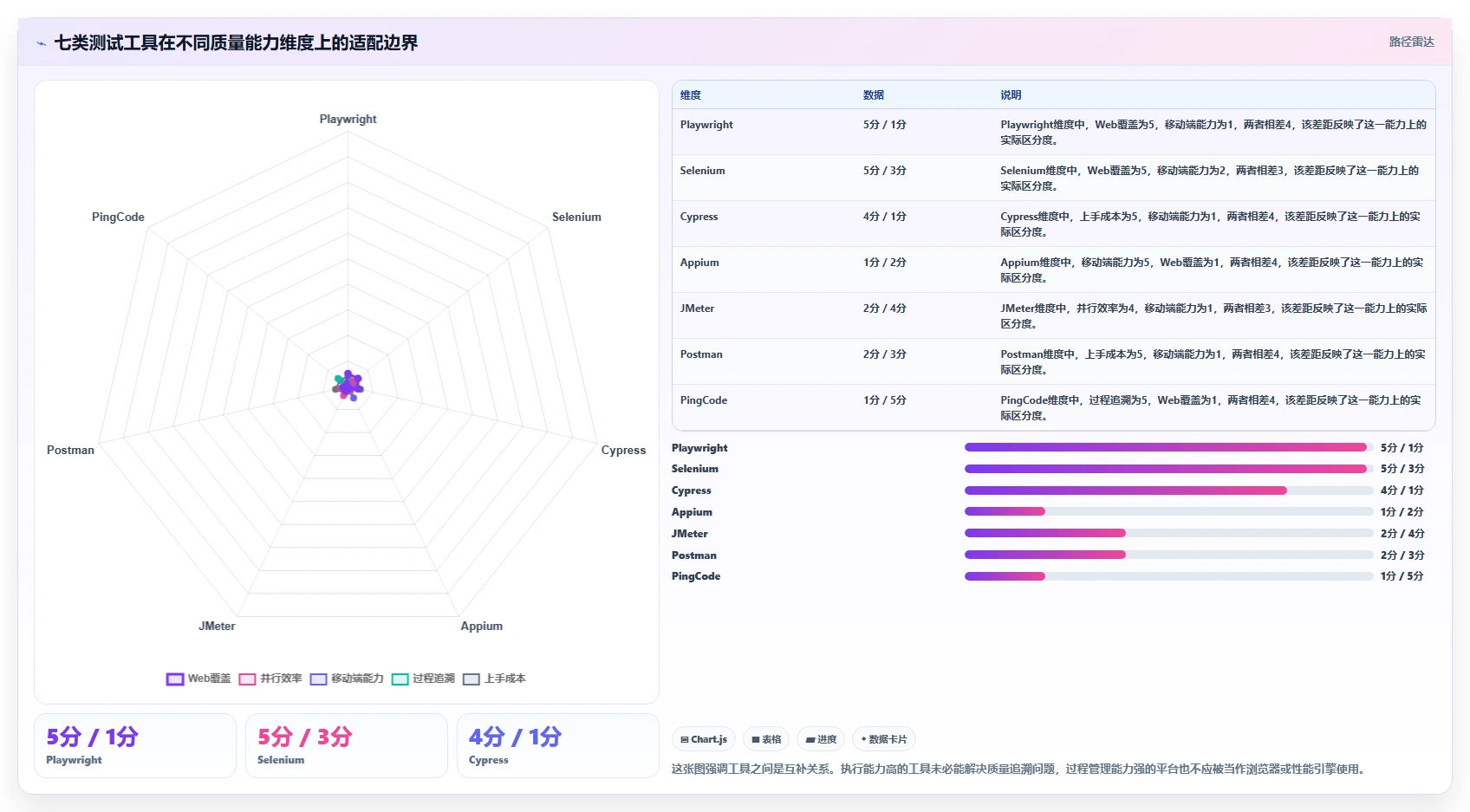The height and width of the screenshot is (812, 1470).
Task: Click the Selenium axis label on radar chart
Action: (x=576, y=217)
